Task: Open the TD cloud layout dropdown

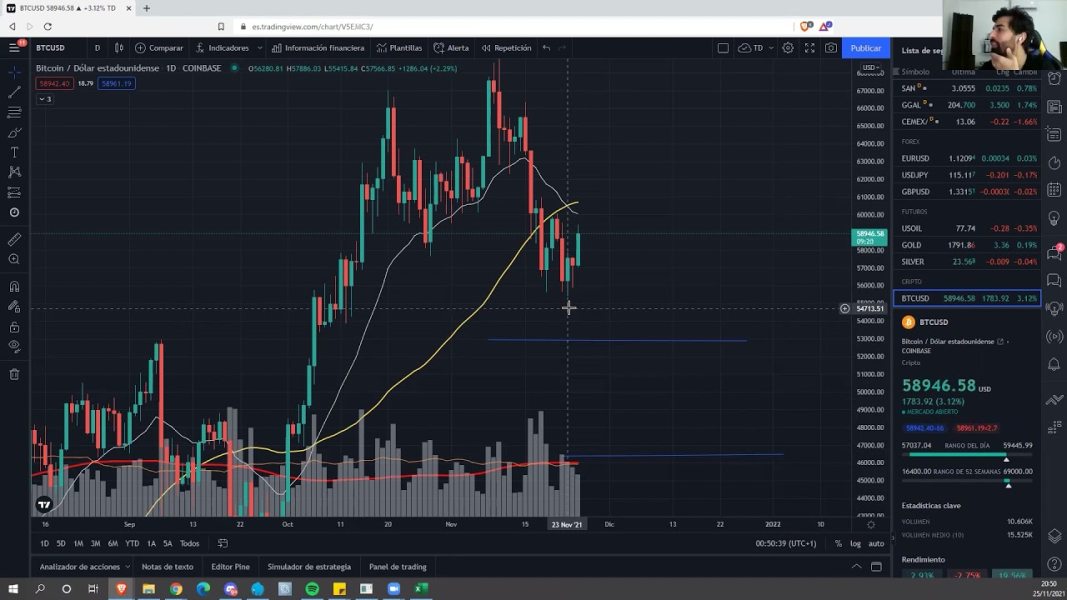Action: click(755, 48)
